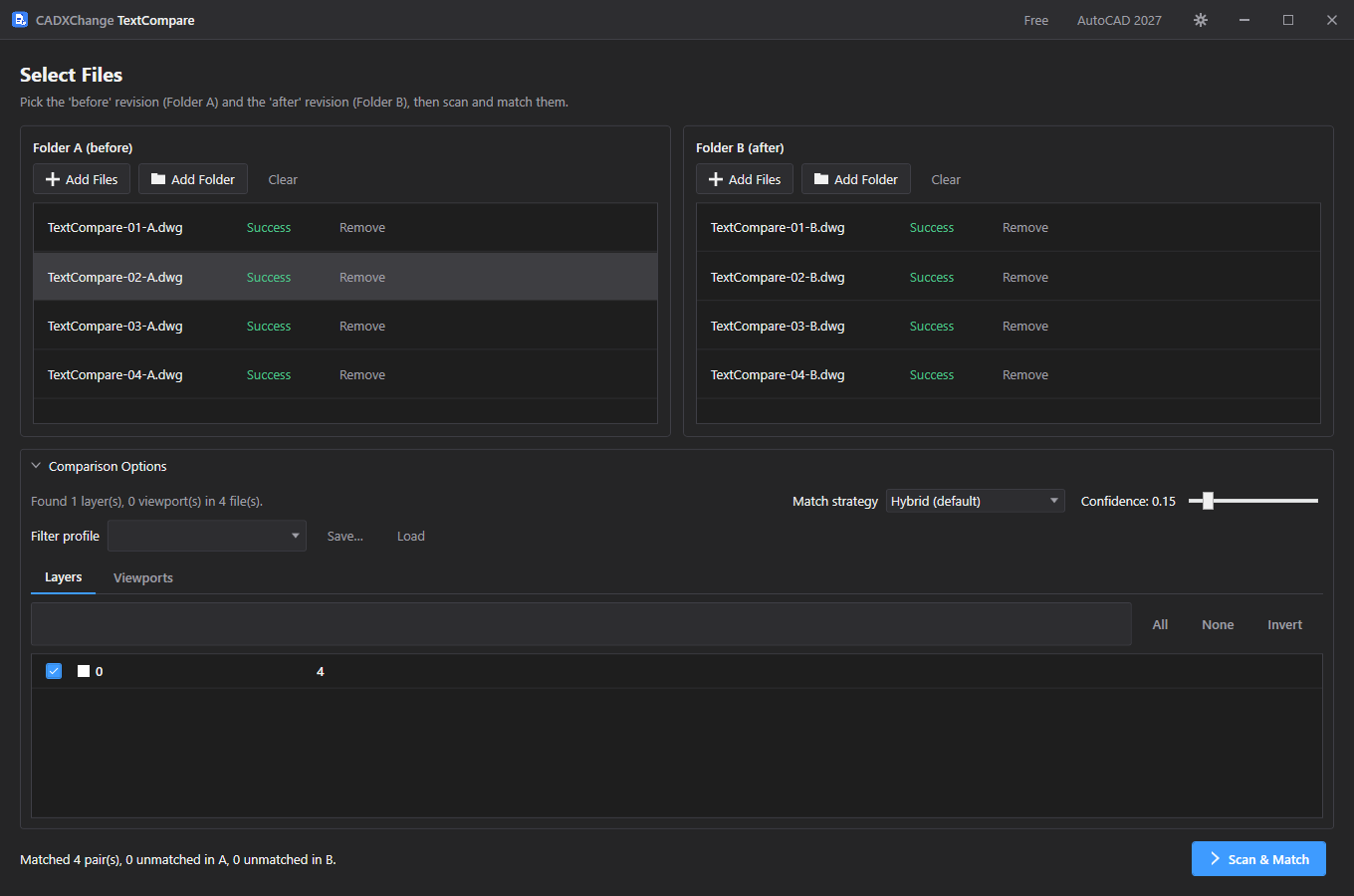Collapse the Comparison Options section
Image resolution: width=1354 pixels, height=896 pixels.
[36, 466]
